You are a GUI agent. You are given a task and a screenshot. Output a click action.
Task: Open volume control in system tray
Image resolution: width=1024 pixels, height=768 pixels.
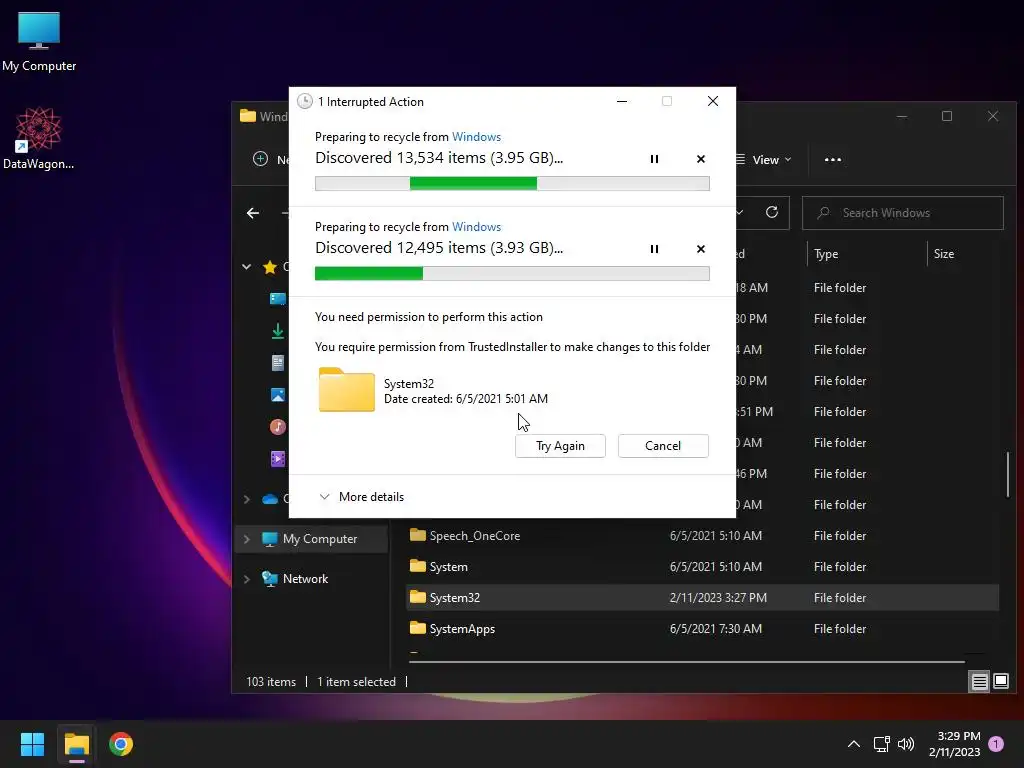point(906,744)
